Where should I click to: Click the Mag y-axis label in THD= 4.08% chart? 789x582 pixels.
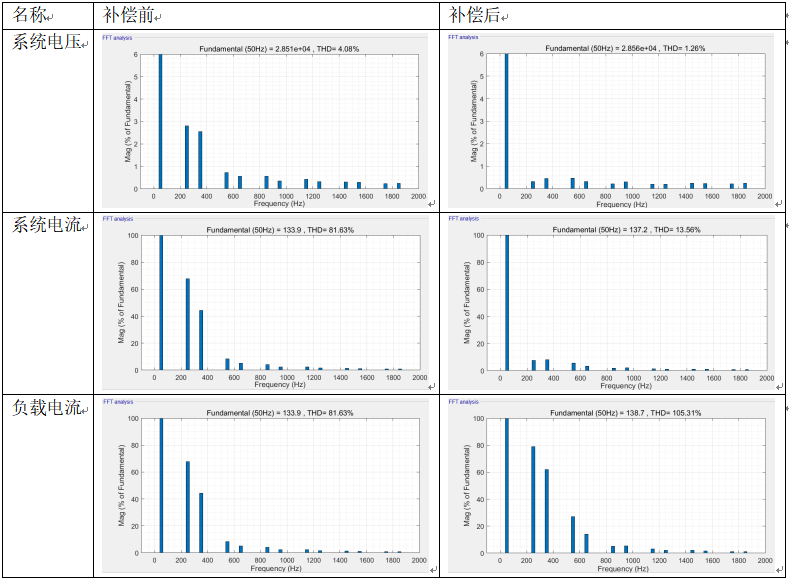pyautogui.click(x=128, y=121)
